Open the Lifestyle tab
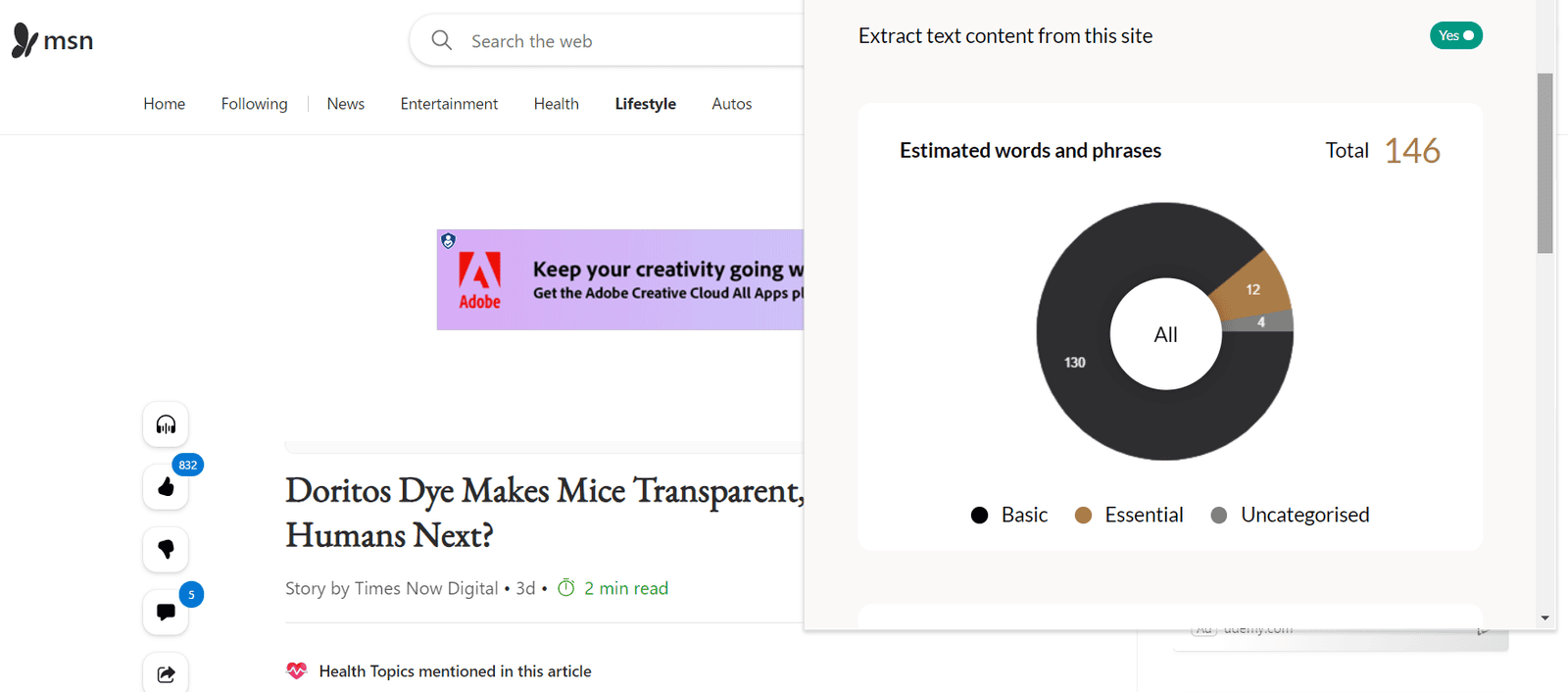1568x692 pixels. click(645, 104)
